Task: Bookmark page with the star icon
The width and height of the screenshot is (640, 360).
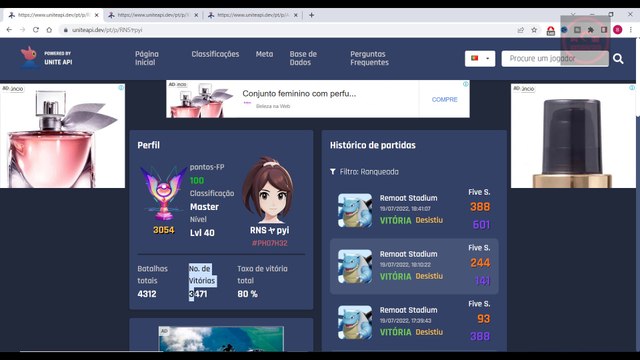Action: click(x=534, y=30)
